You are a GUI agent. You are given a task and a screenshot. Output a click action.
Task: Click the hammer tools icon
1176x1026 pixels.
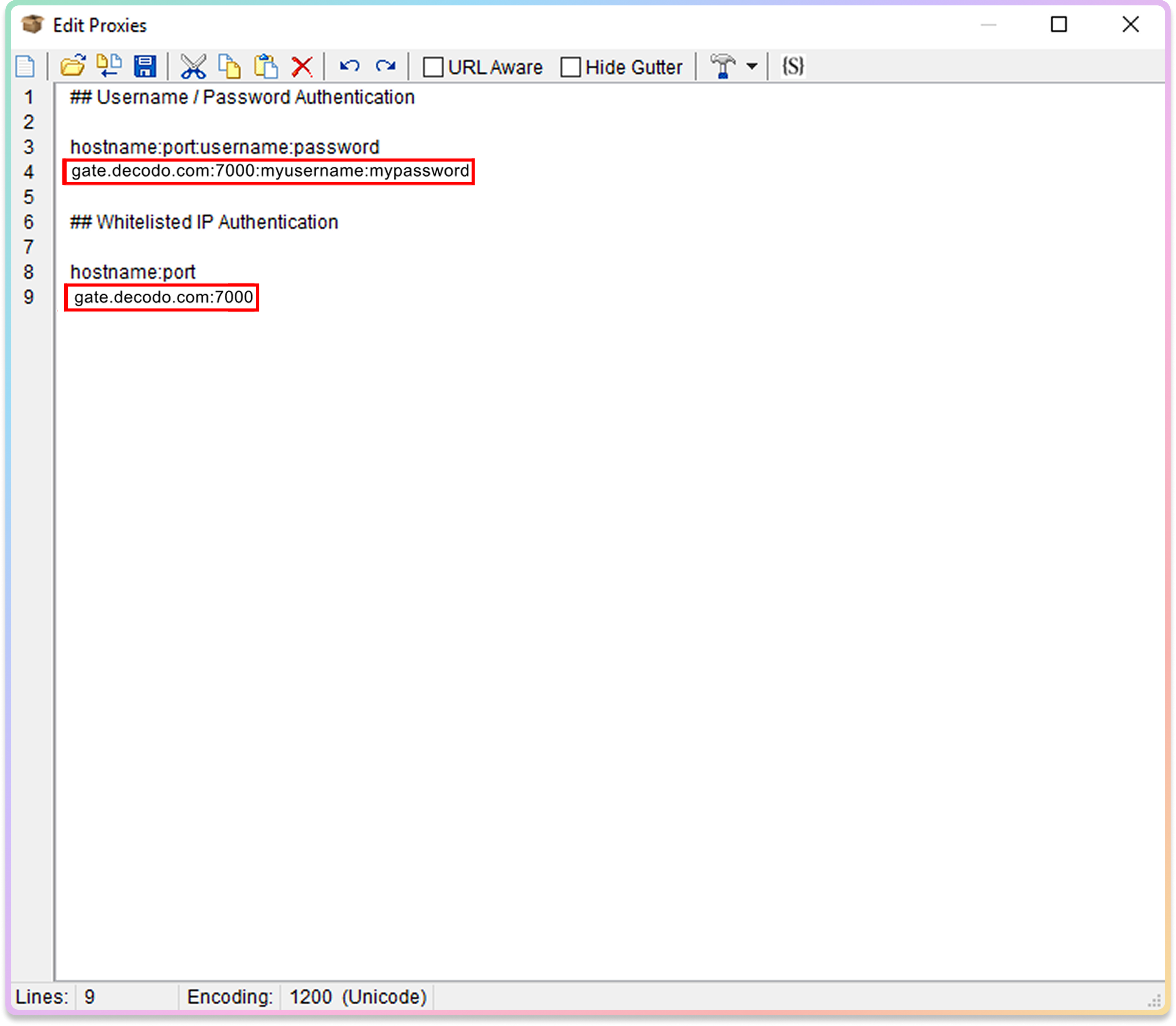click(x=722, y=67)
